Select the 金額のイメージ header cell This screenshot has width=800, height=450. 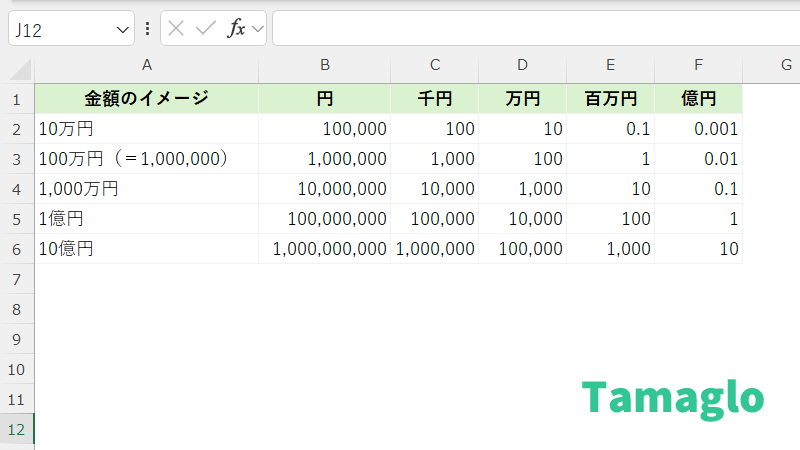147,99
